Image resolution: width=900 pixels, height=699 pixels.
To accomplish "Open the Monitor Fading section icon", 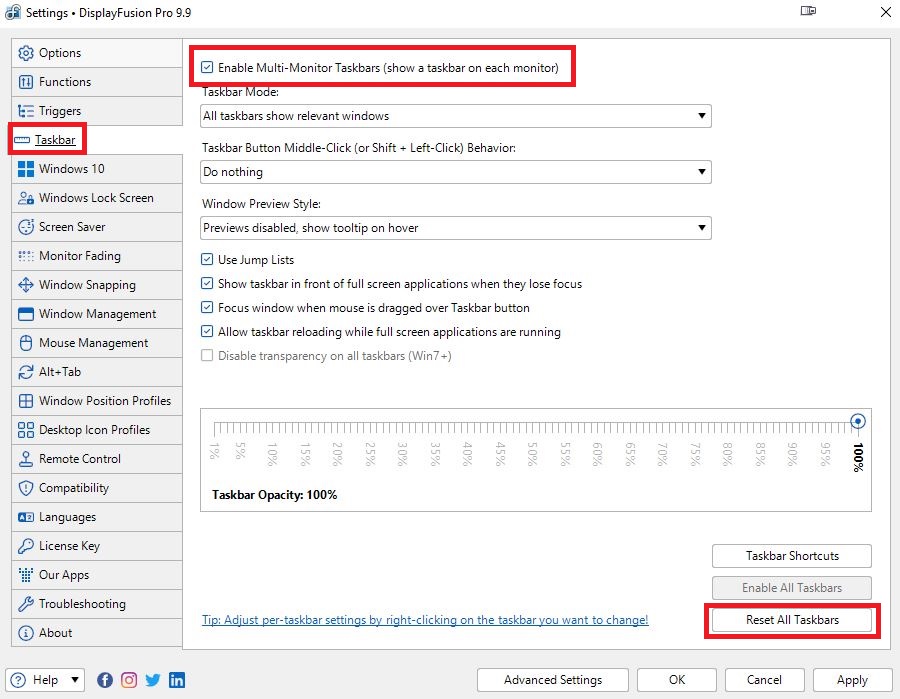I will 26,256.
